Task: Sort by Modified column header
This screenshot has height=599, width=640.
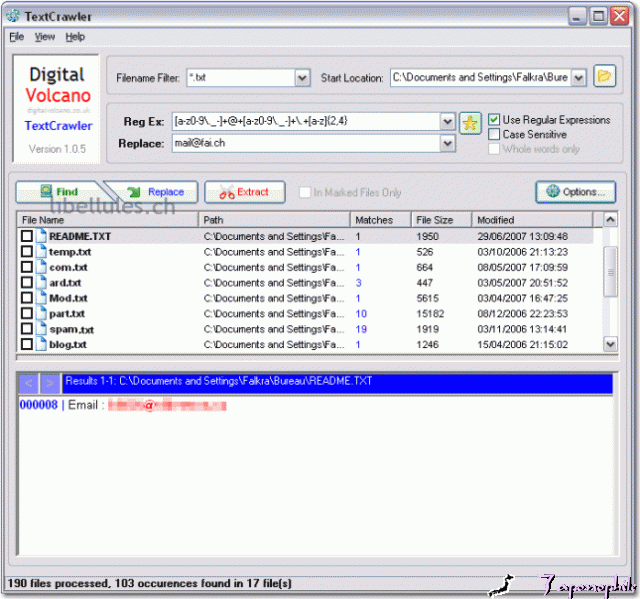Action: (x=532, y=220)
